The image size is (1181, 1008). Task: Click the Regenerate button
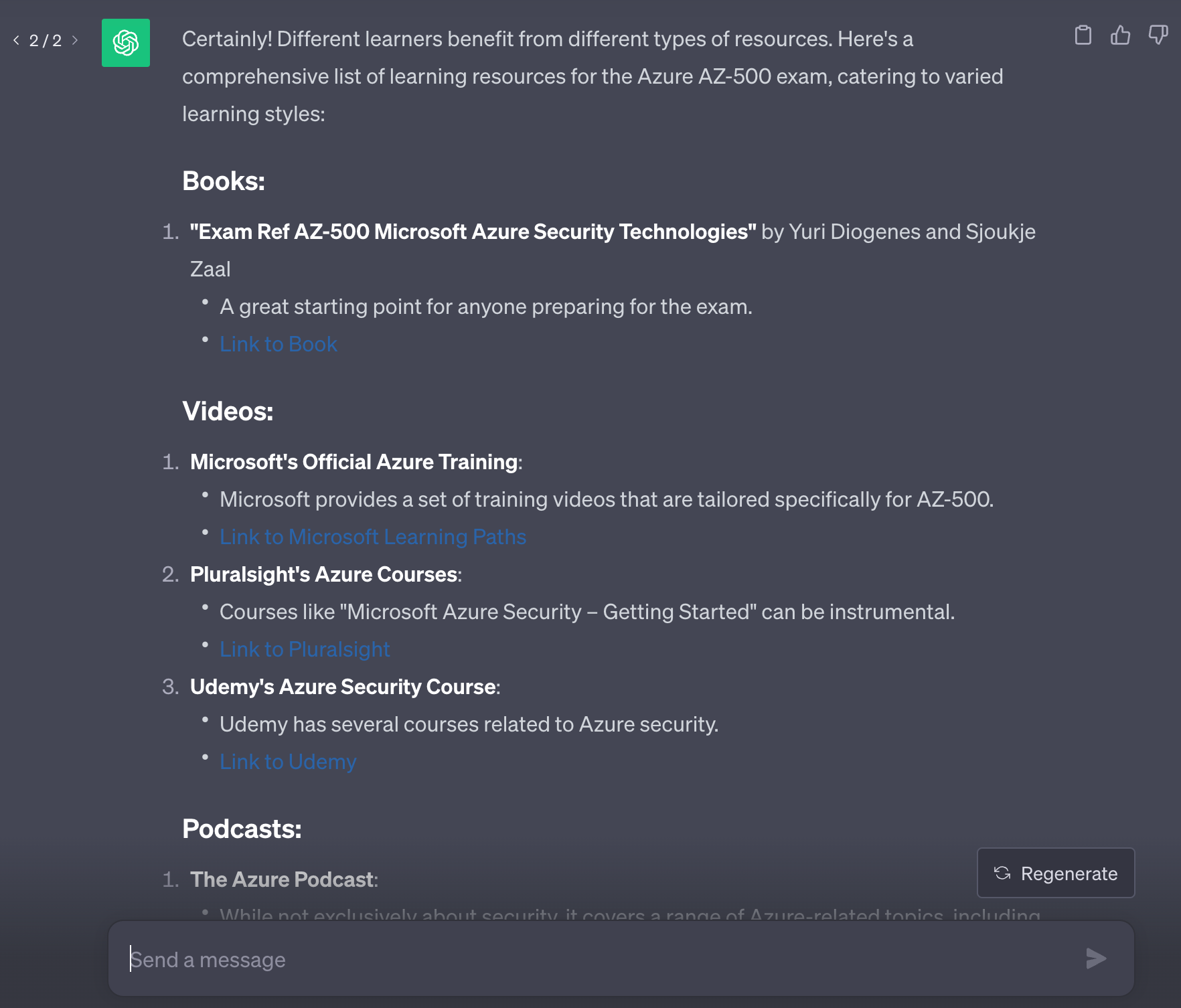1056,873
